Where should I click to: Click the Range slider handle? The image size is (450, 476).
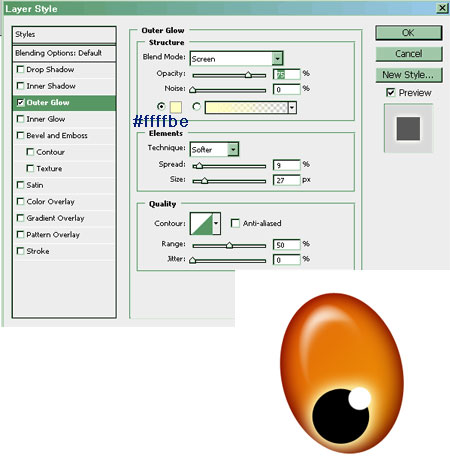[229, 245]
